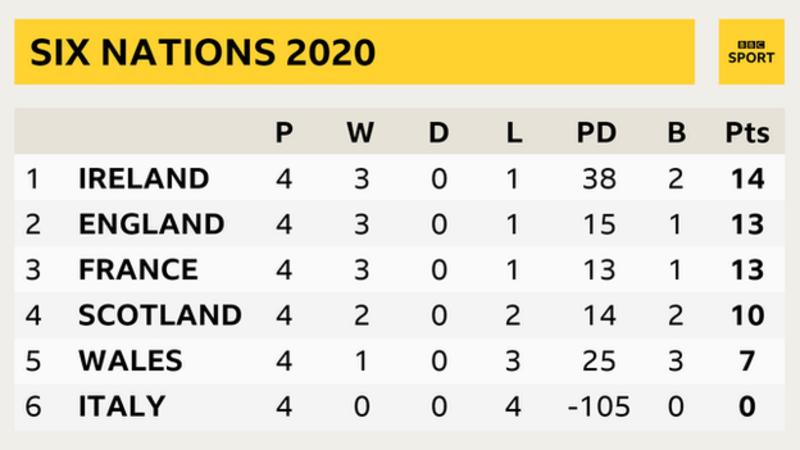Select the ITALY team name
This screenshot has height=450, width=800.
tap(121, 406)
